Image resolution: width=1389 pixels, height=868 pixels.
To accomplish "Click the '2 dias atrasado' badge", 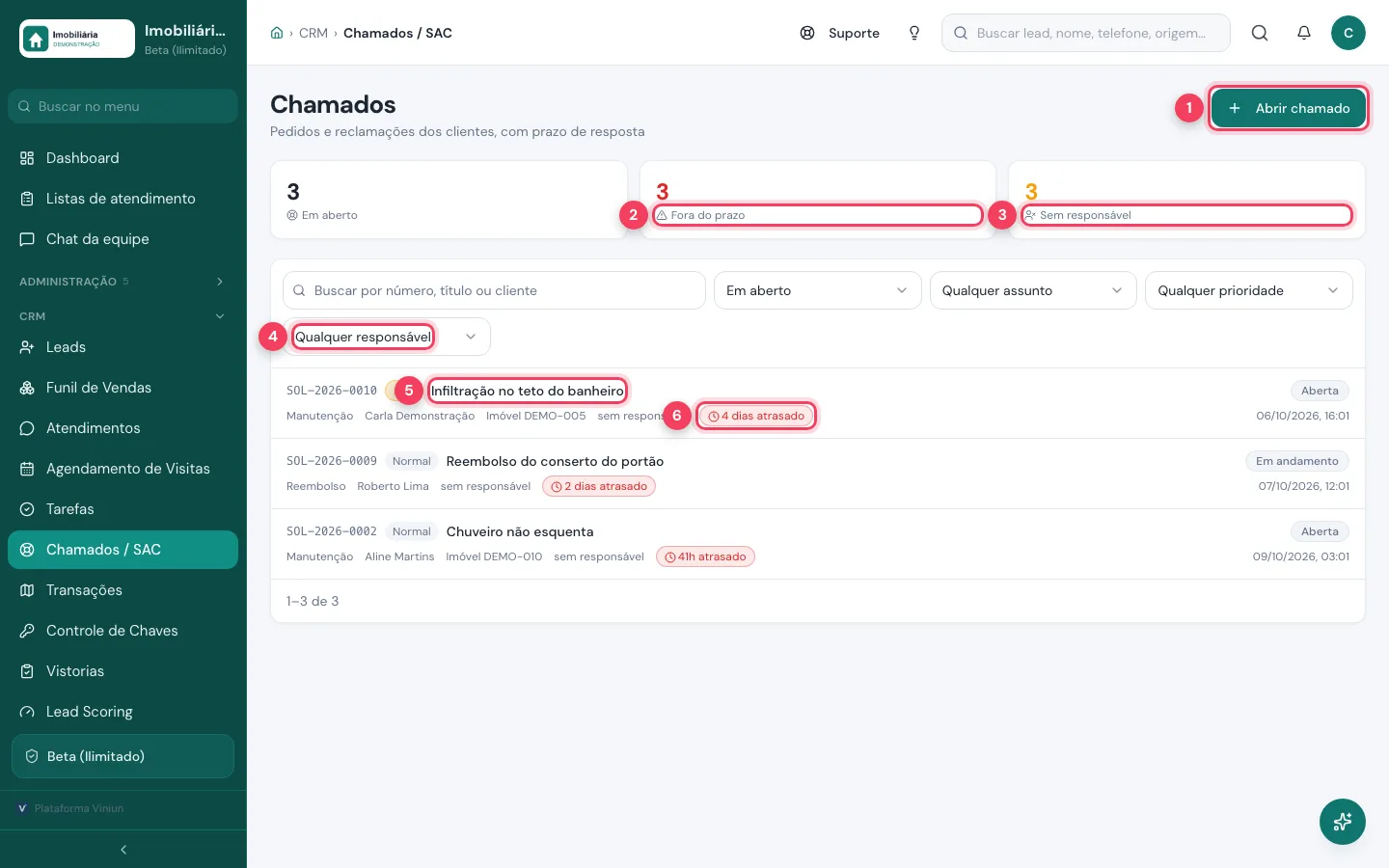I will [x=599, y=486].
